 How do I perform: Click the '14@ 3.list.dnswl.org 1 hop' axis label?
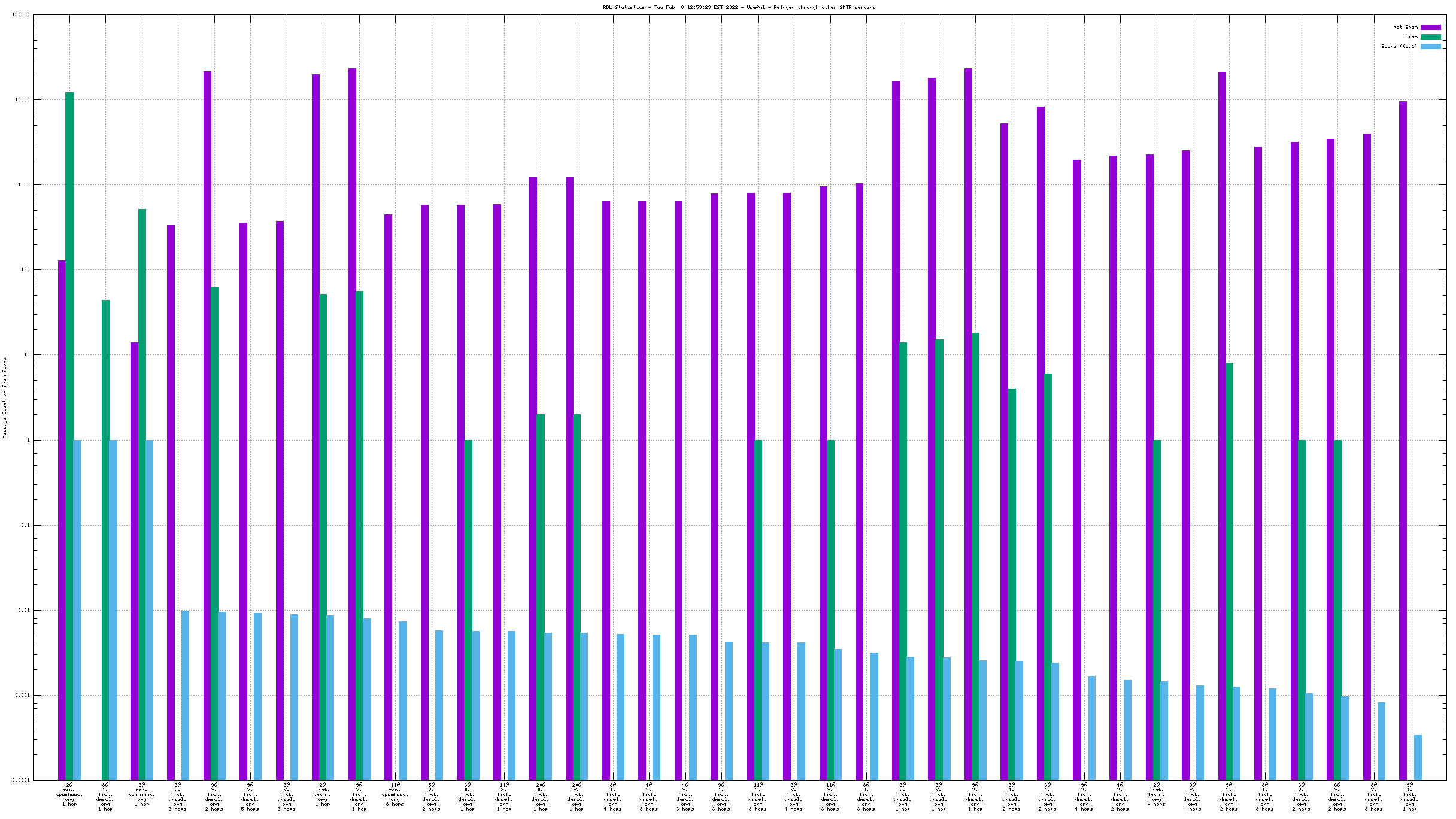(504, 796)
